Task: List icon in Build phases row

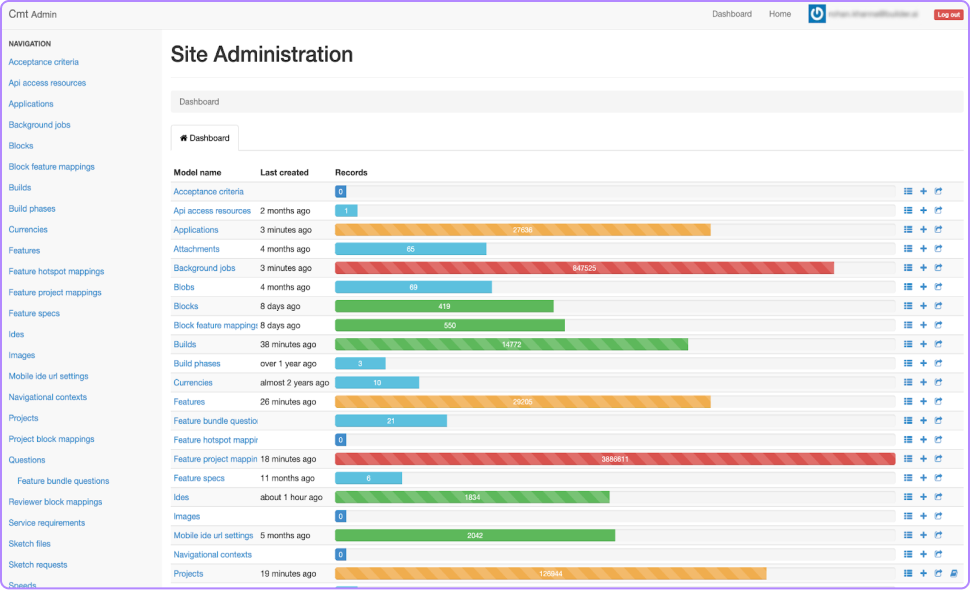Action: pos(908,364)
